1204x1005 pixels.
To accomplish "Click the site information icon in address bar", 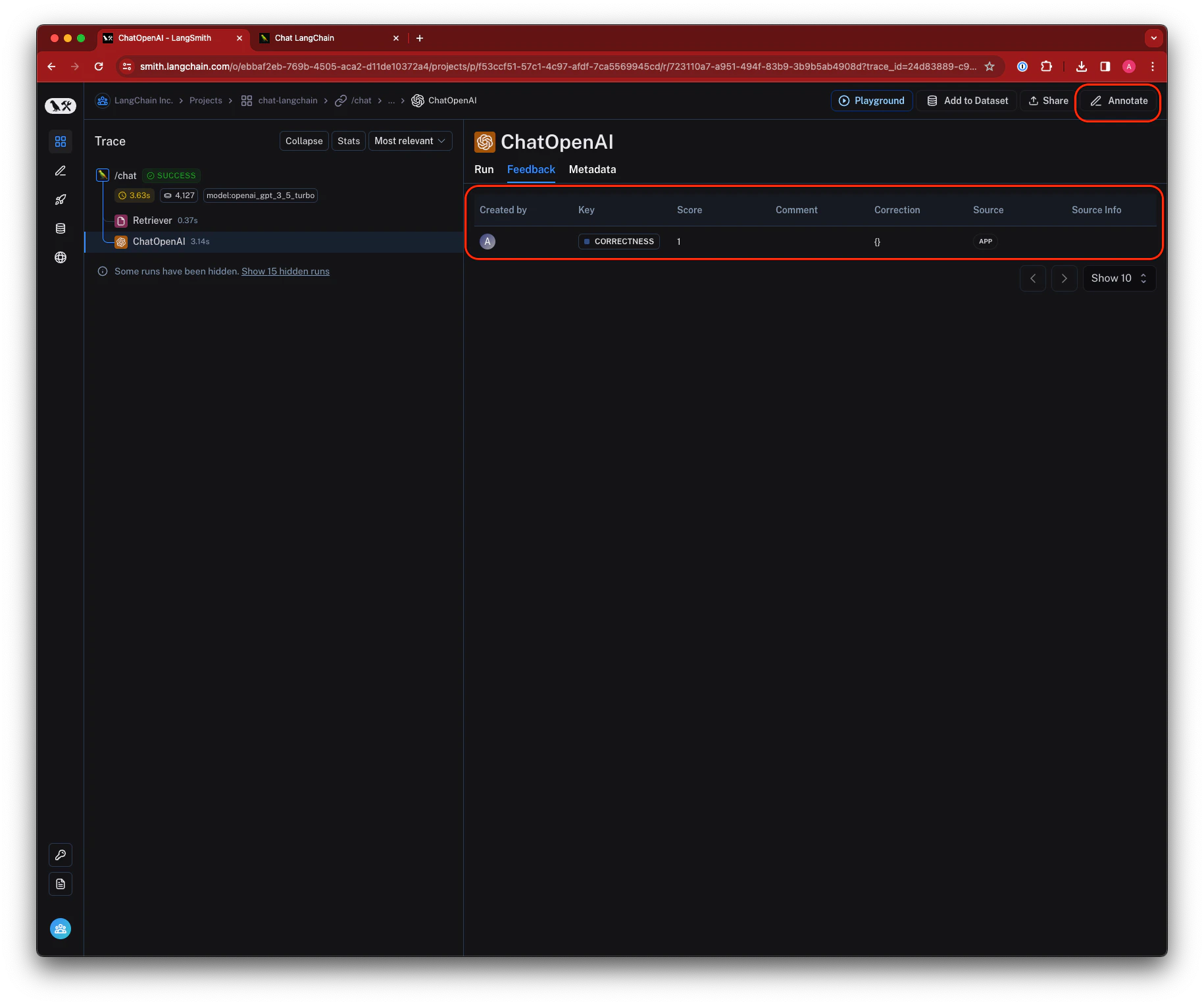I will pyautogui.click(x=128, y=66).
